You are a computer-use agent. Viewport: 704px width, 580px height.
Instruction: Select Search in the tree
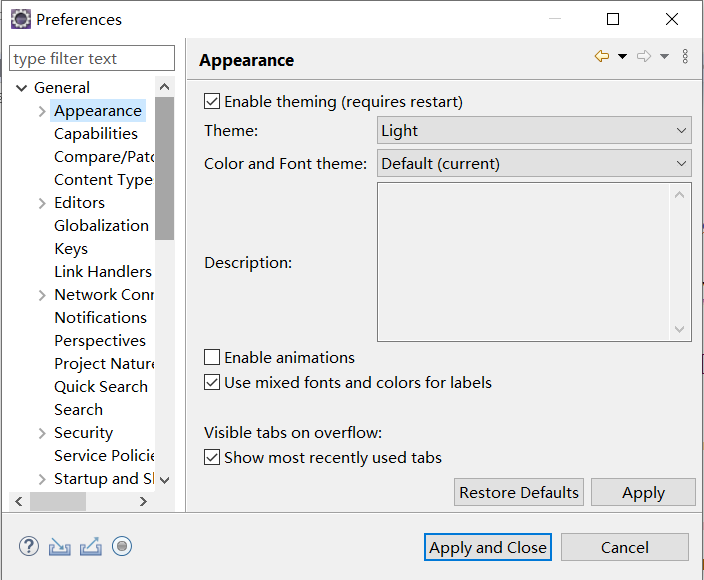[x=79, y=410]
